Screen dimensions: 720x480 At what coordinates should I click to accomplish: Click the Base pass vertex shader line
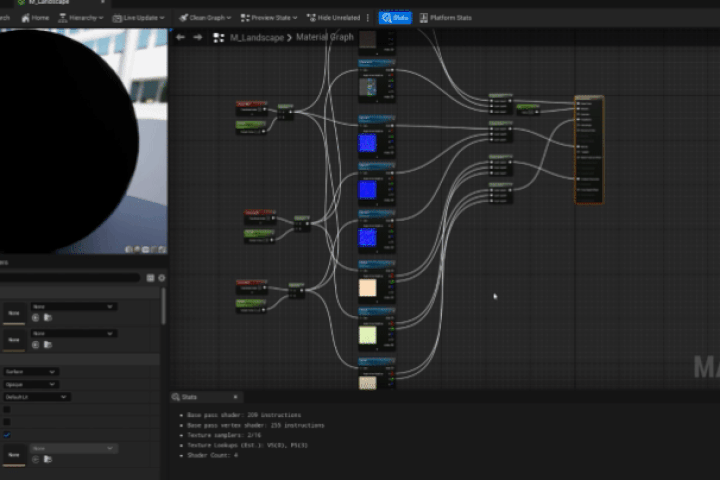(x=255, y=425)
